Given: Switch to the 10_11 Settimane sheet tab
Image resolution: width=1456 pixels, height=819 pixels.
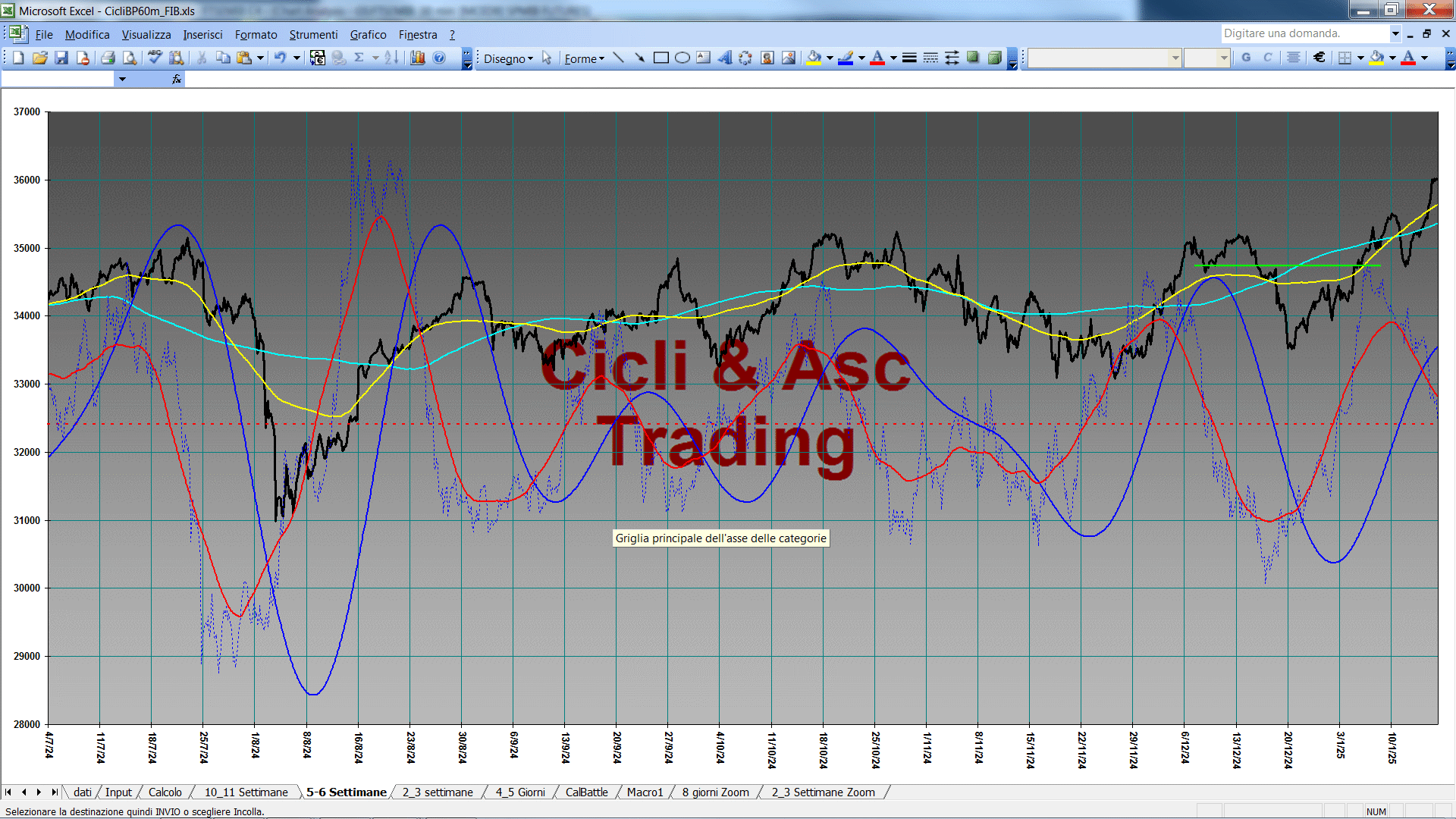Looking at the screenshot, I should tap(246, 792).
